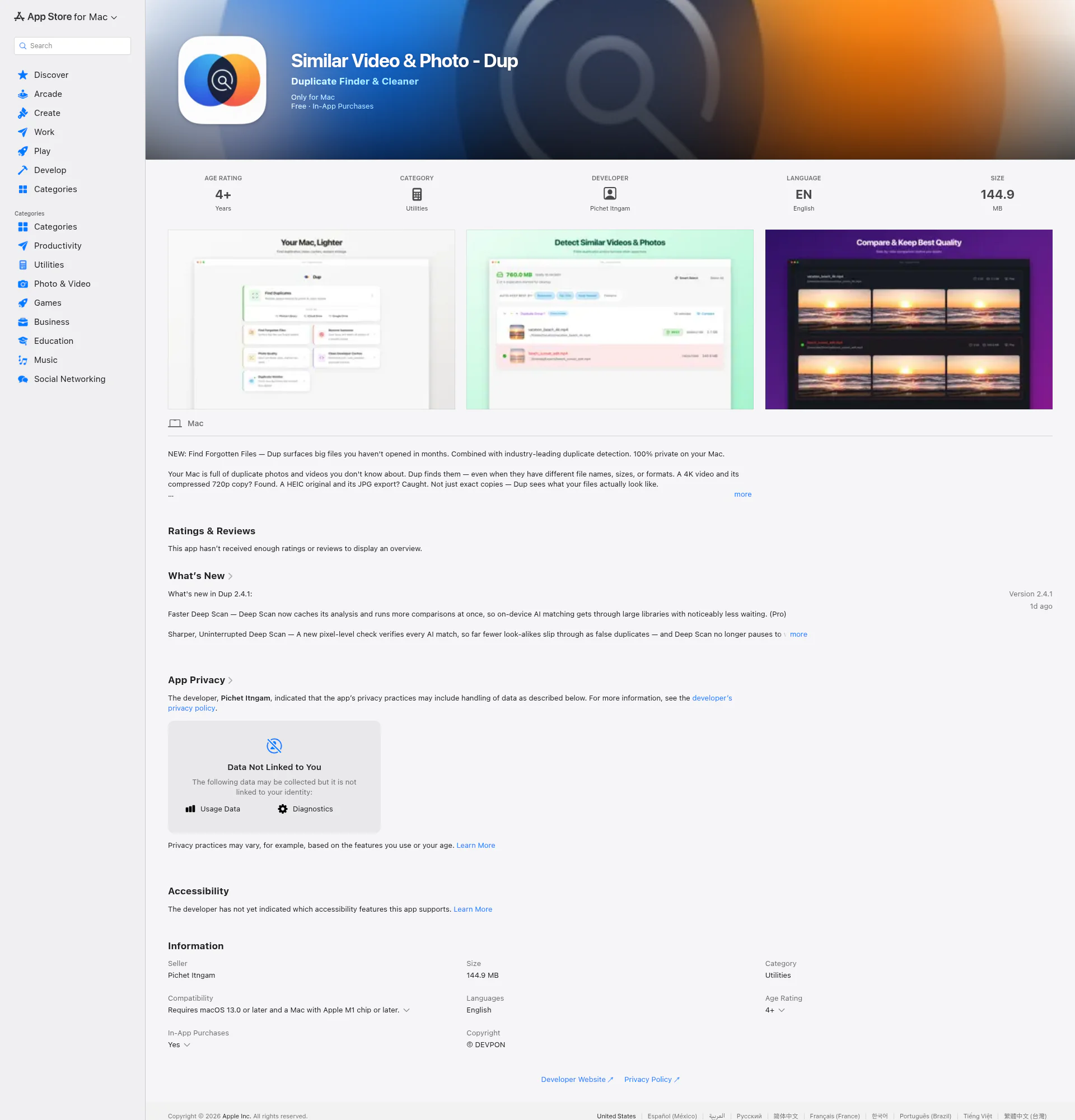The width and height of the screenshot is (1075, 1120).
Task: Focus the Search field
Action: pyautogui.click(x=73, y=46)
